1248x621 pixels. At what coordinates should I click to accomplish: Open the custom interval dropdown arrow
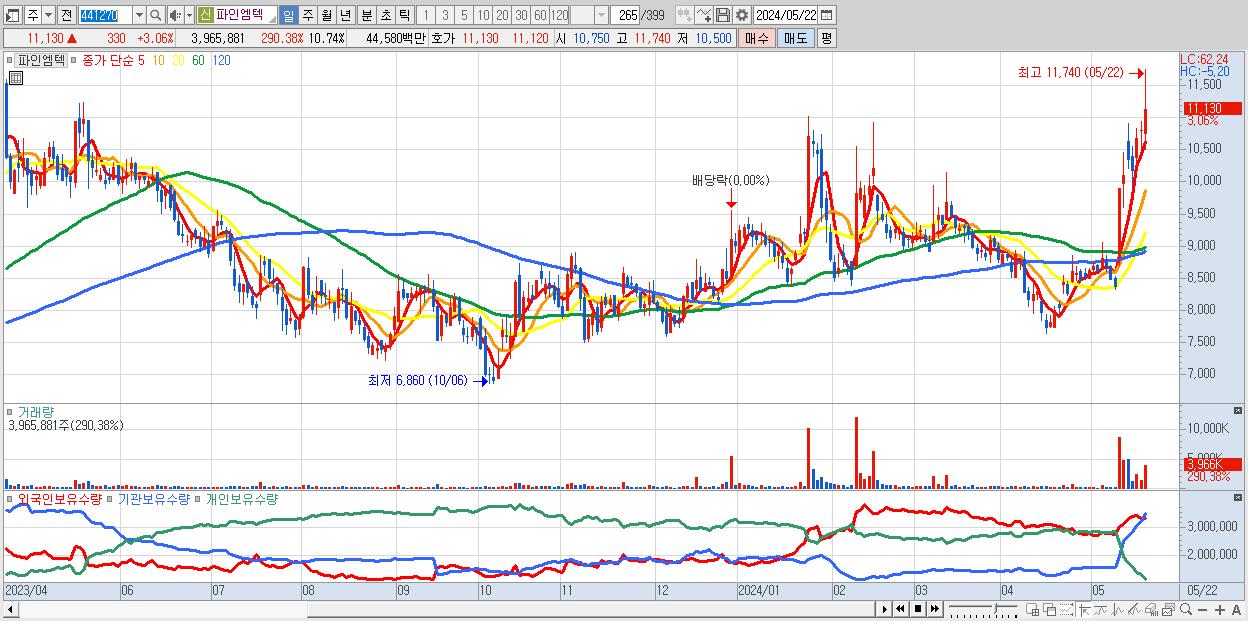pyautogui.click(x=601, y=15)
